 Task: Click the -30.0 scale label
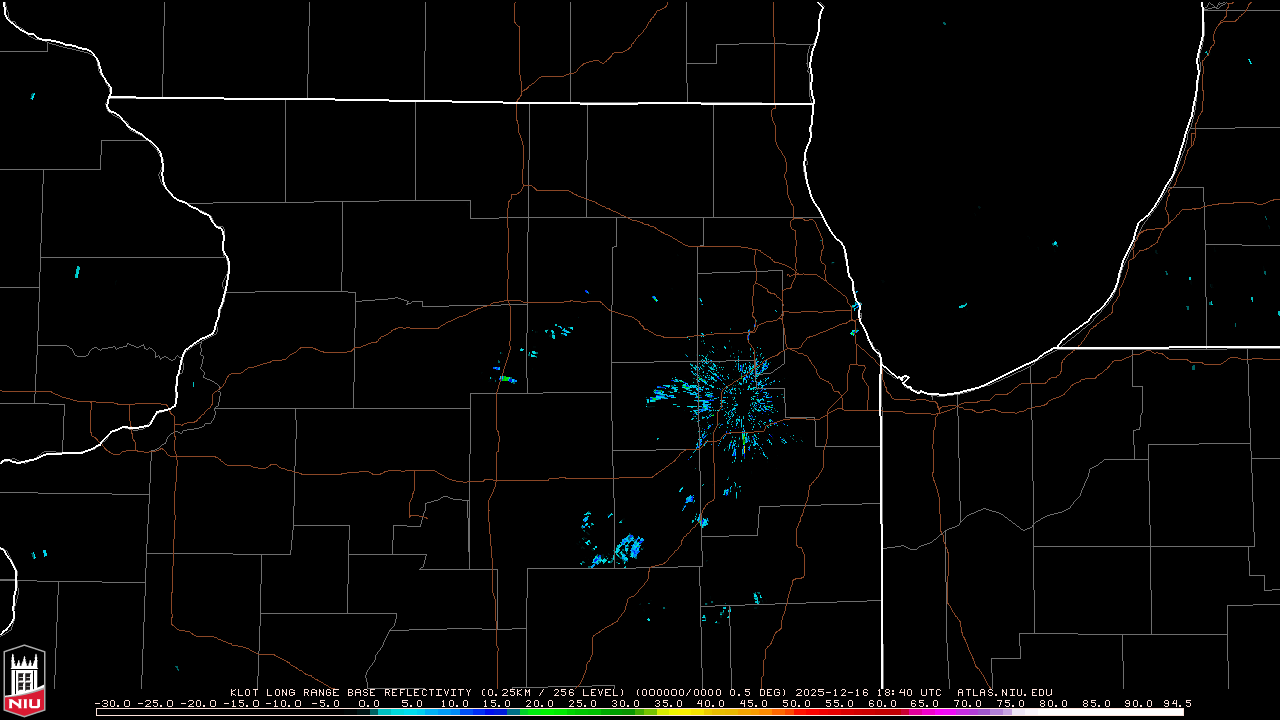(113, 703)
